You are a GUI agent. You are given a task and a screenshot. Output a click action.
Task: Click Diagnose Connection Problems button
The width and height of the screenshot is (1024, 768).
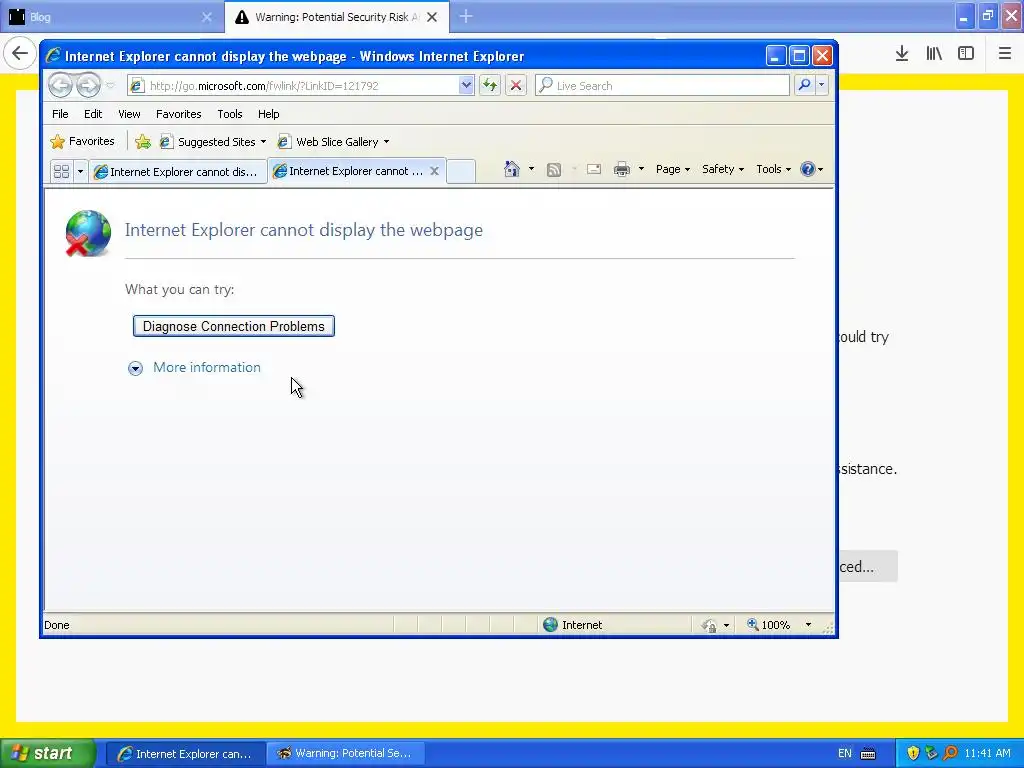pos(234,326)
